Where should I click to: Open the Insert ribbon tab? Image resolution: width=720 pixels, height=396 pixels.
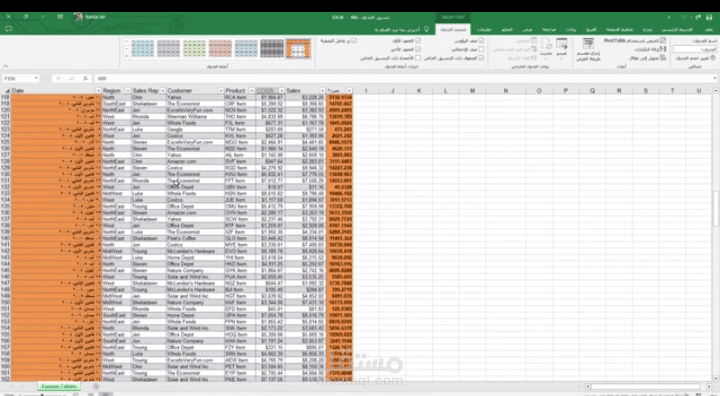[x=647, y=29]
